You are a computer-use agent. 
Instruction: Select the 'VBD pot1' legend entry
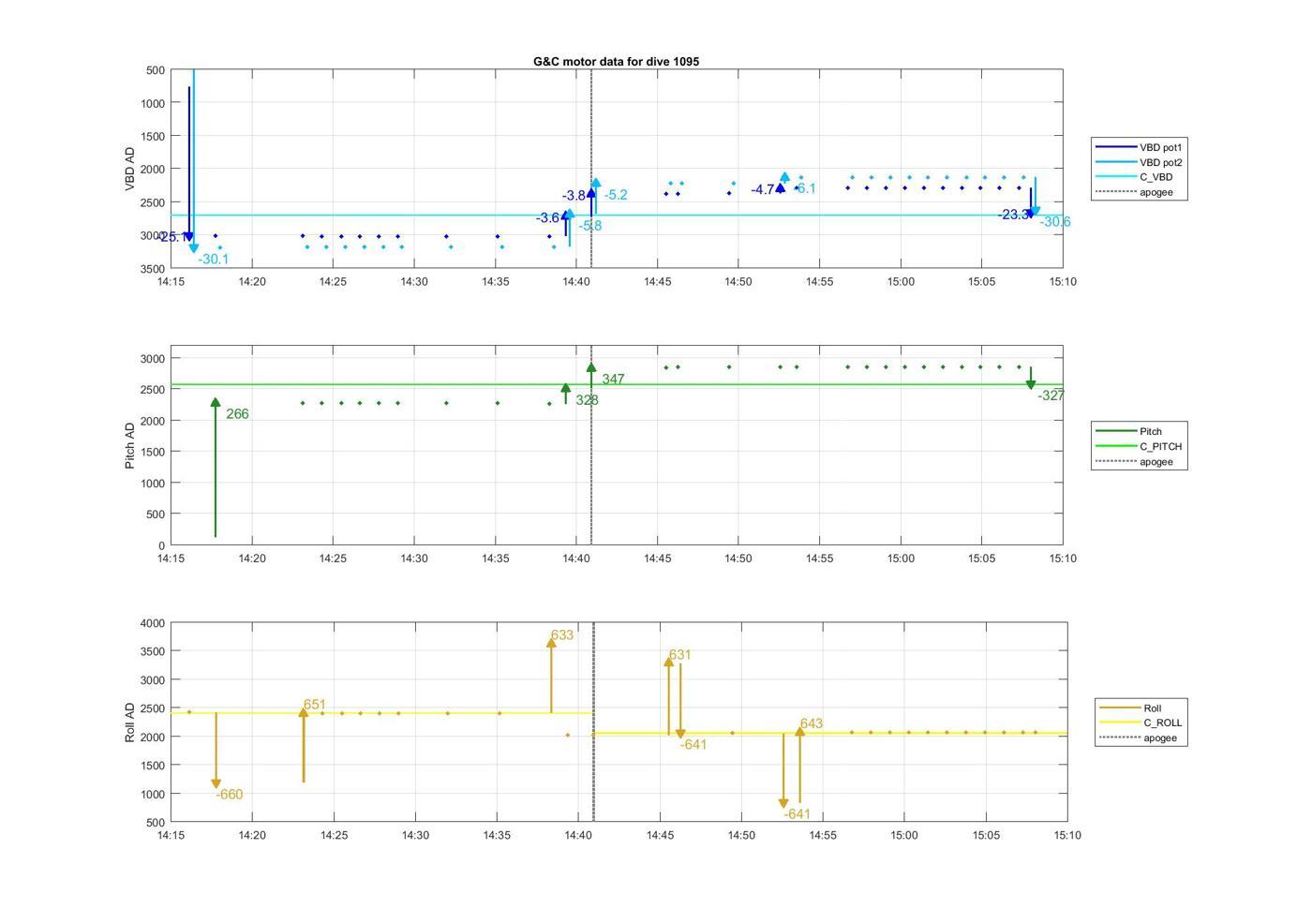point(1139,147)
